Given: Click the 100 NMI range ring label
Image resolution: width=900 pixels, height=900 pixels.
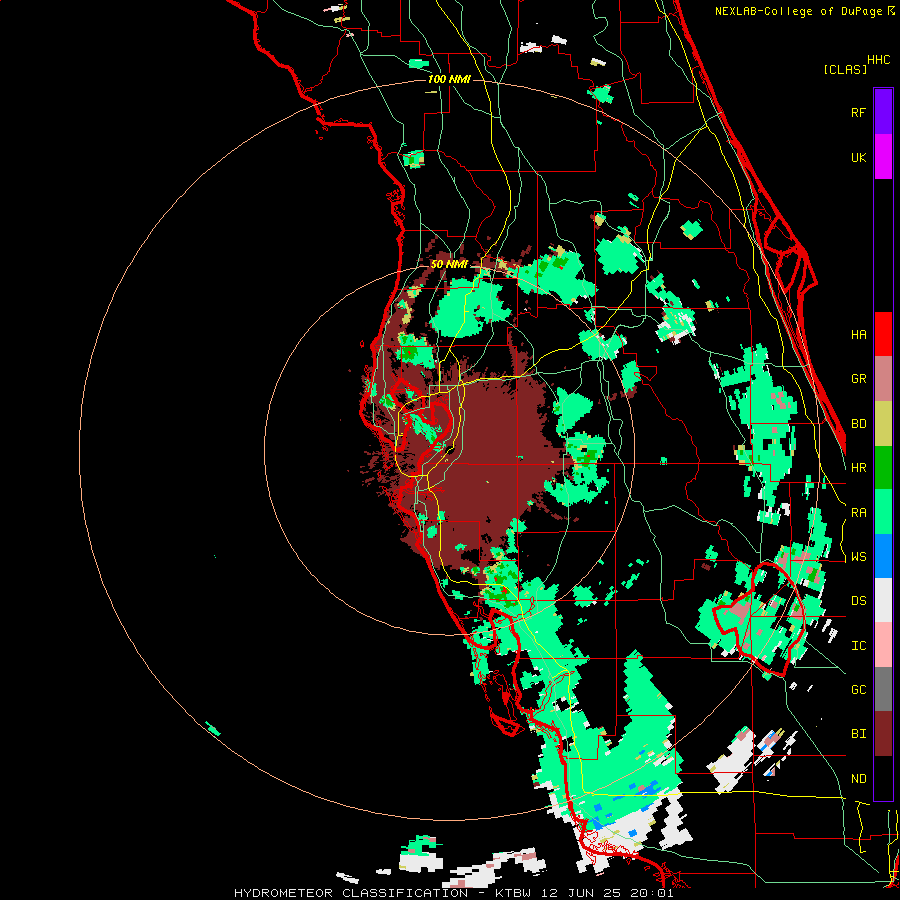Looking at the screenshot, I should [x=449, y=79].
